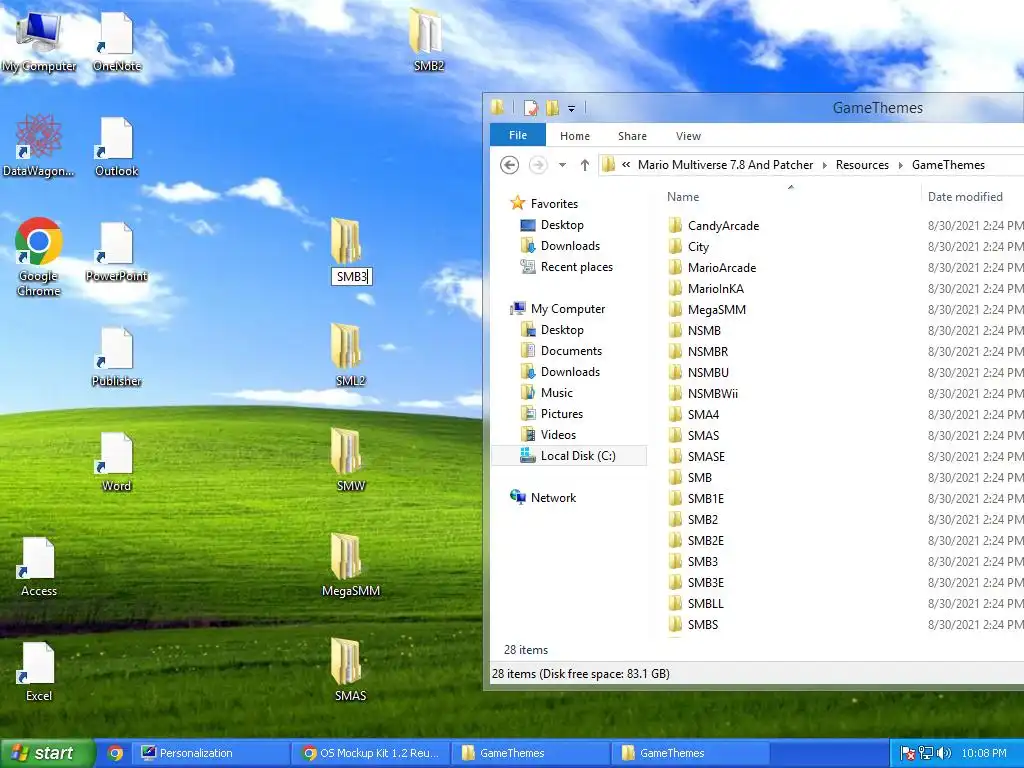The width and height of the screenshot is (1024, 768).
Task: Select the Excel desktop shortcut
Action: point(39,672)
